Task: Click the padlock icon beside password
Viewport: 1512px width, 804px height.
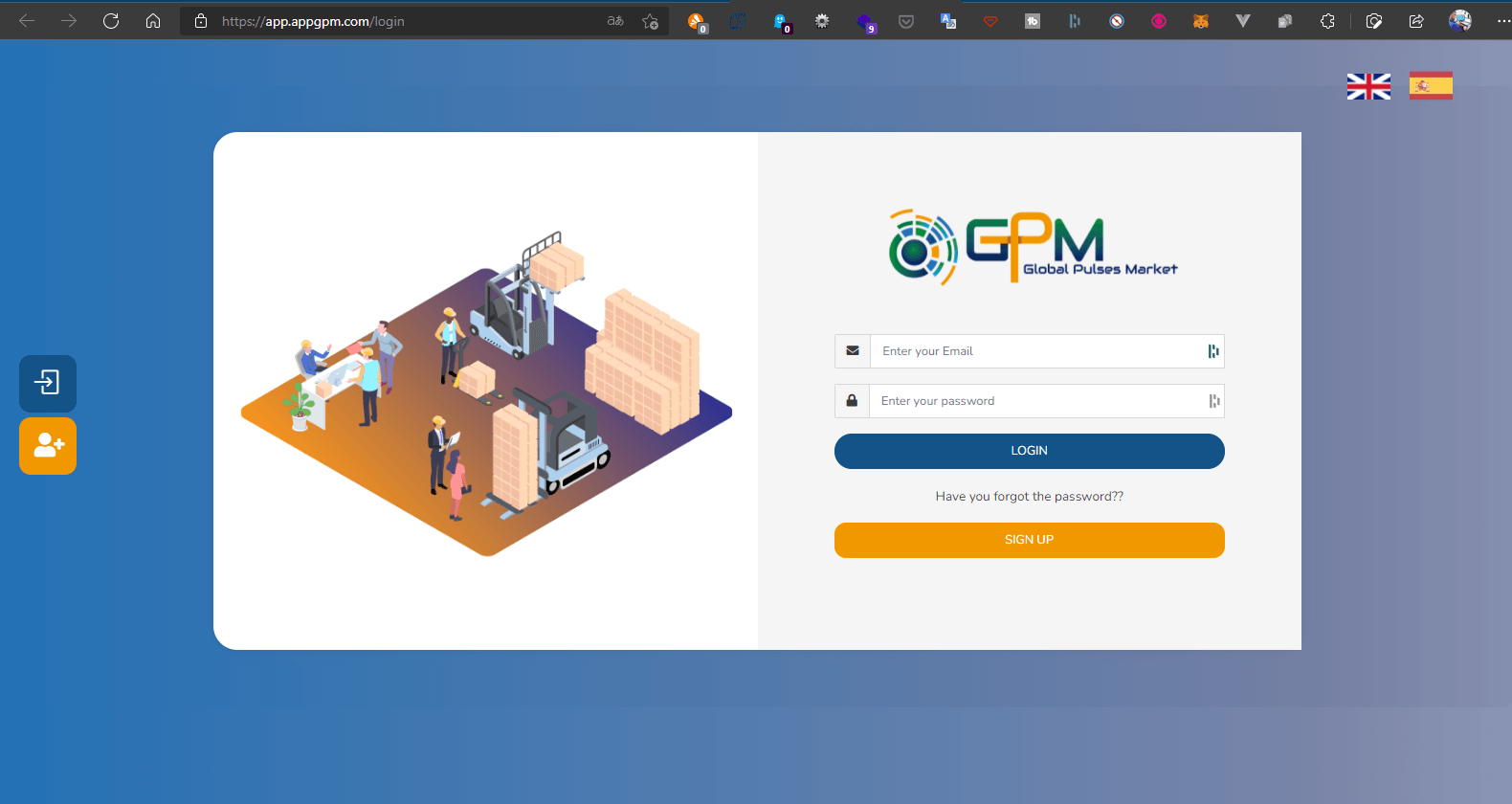Action: (852, 401)
